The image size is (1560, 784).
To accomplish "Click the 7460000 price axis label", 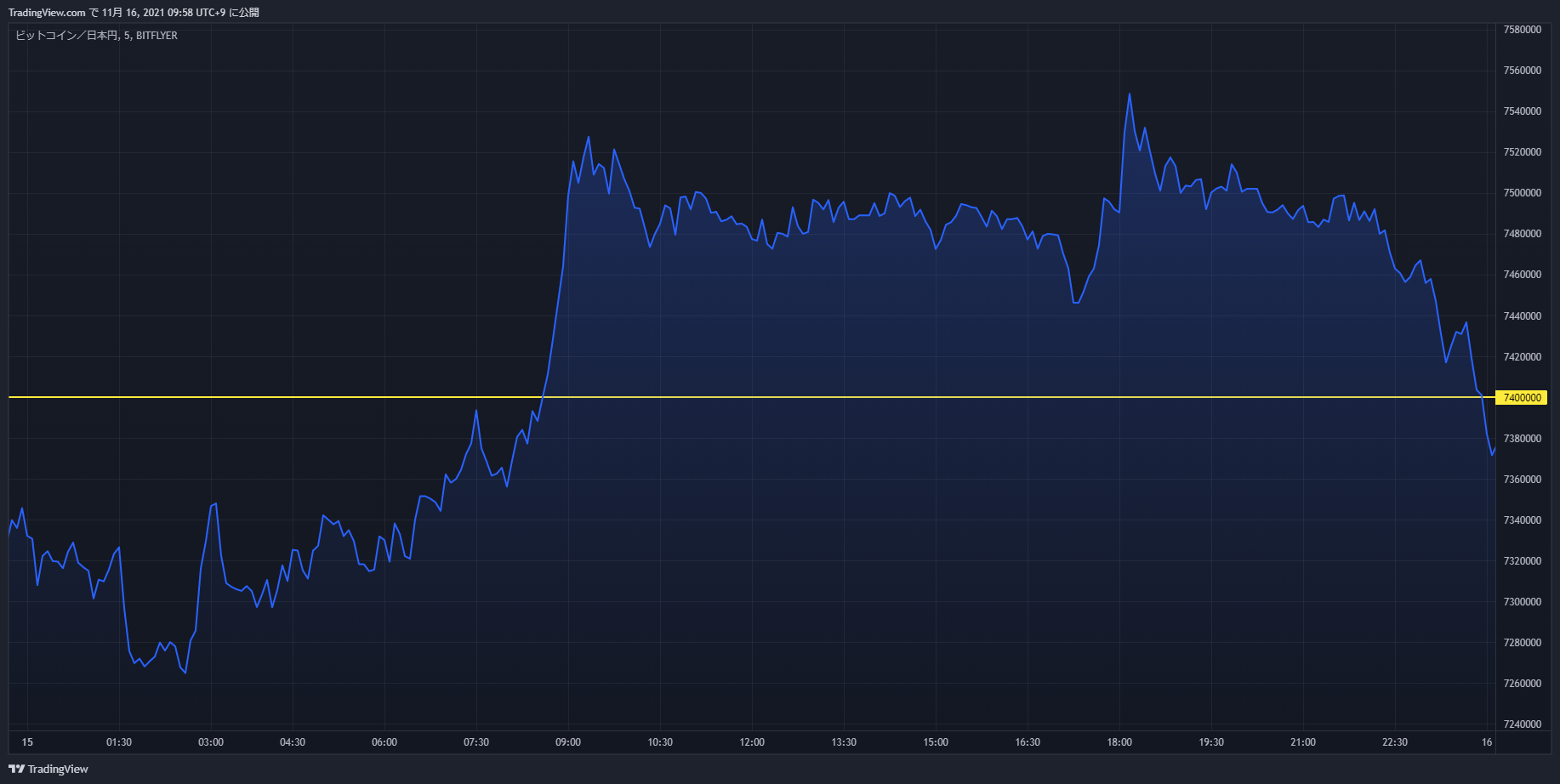I will click(1522, 275).
